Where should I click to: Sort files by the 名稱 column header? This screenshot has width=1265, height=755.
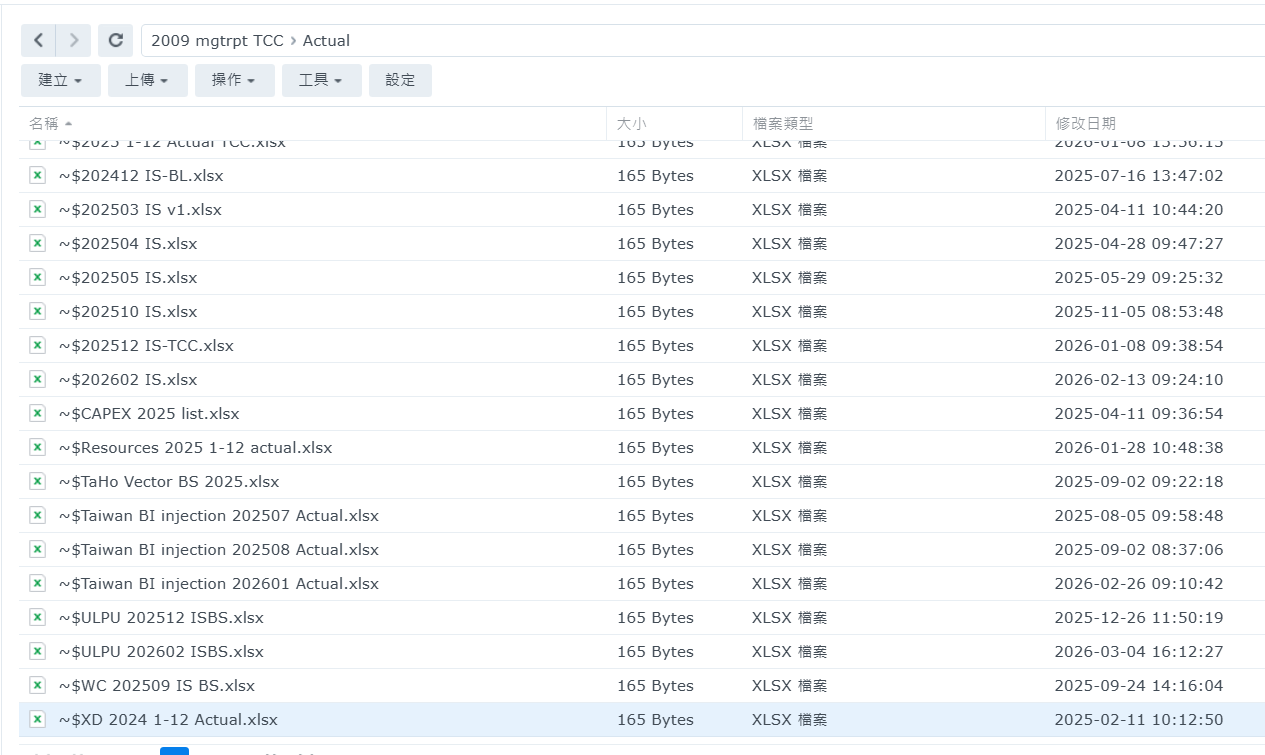click(44, 123)
